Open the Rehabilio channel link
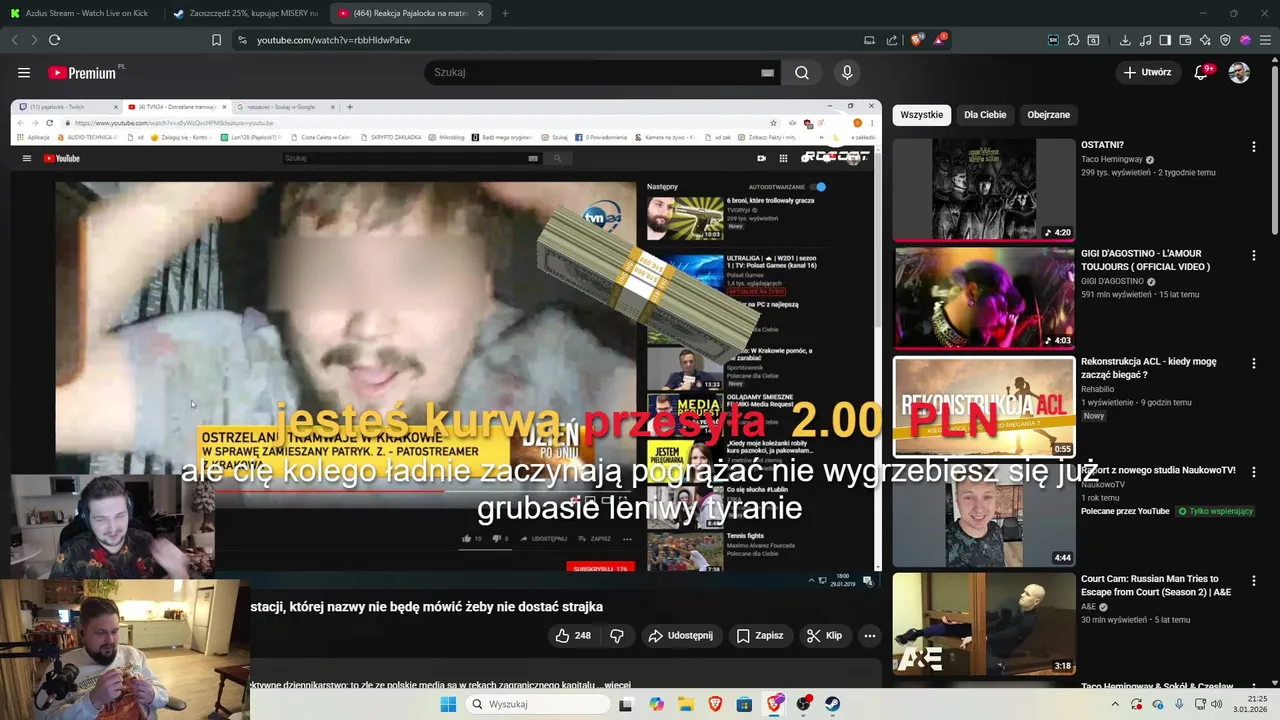 (x=1098, y=389)
